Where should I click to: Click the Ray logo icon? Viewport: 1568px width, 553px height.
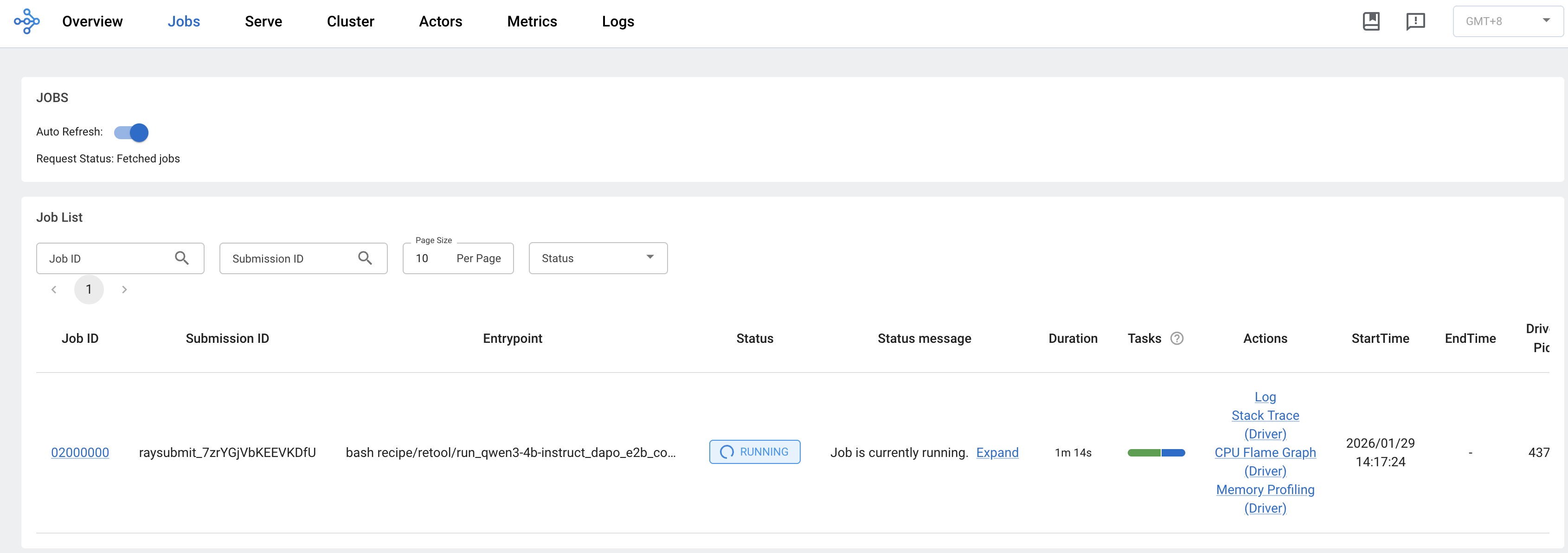tap(27, 21)
